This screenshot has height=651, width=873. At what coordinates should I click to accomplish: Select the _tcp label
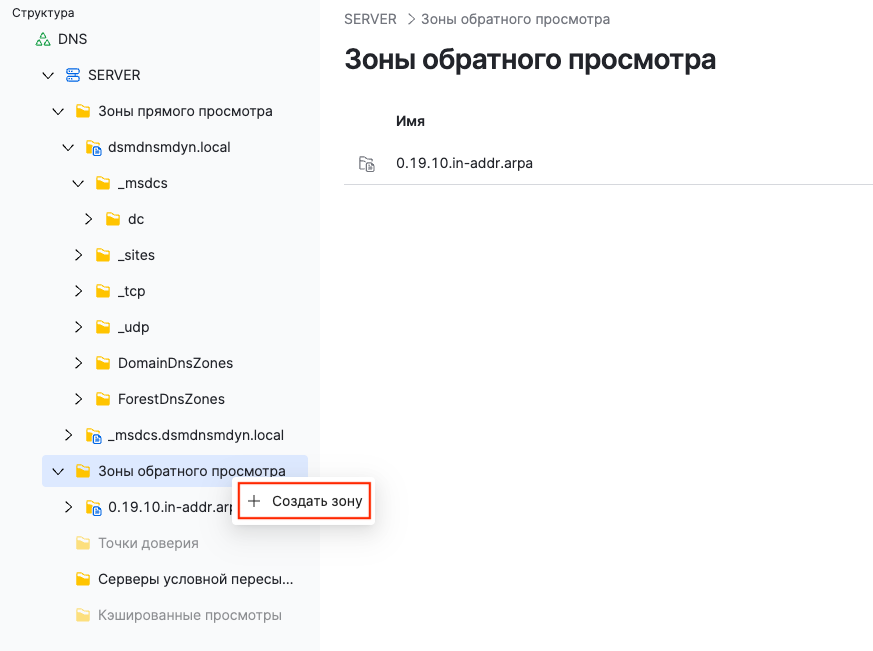pyautogui.click(x=131, y=291)
